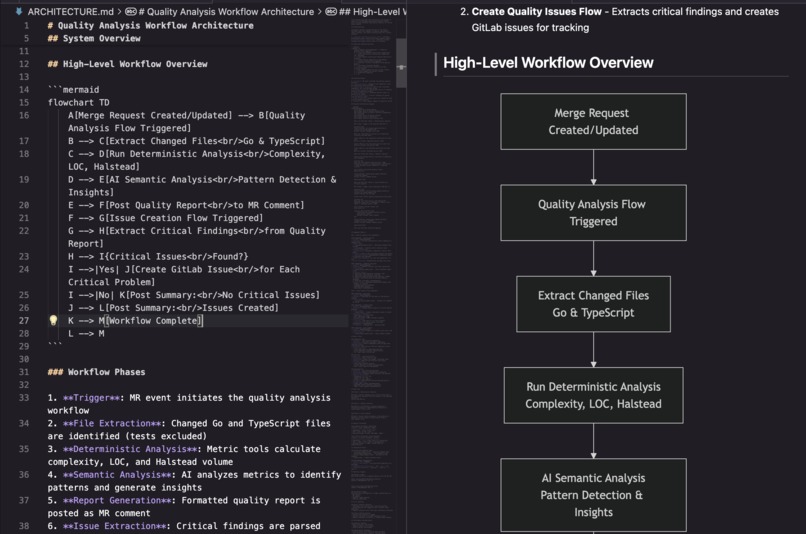Click 'K --> M[Workflow Complete]' line

point(136,321)
